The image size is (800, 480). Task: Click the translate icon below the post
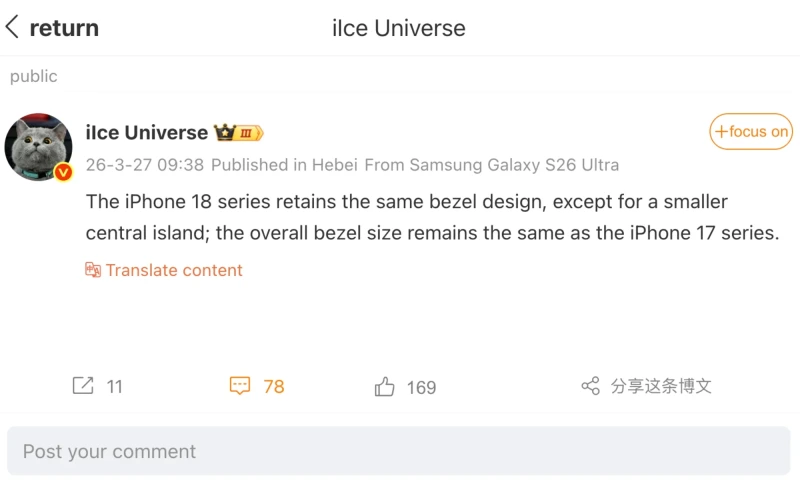pos(93,270)
